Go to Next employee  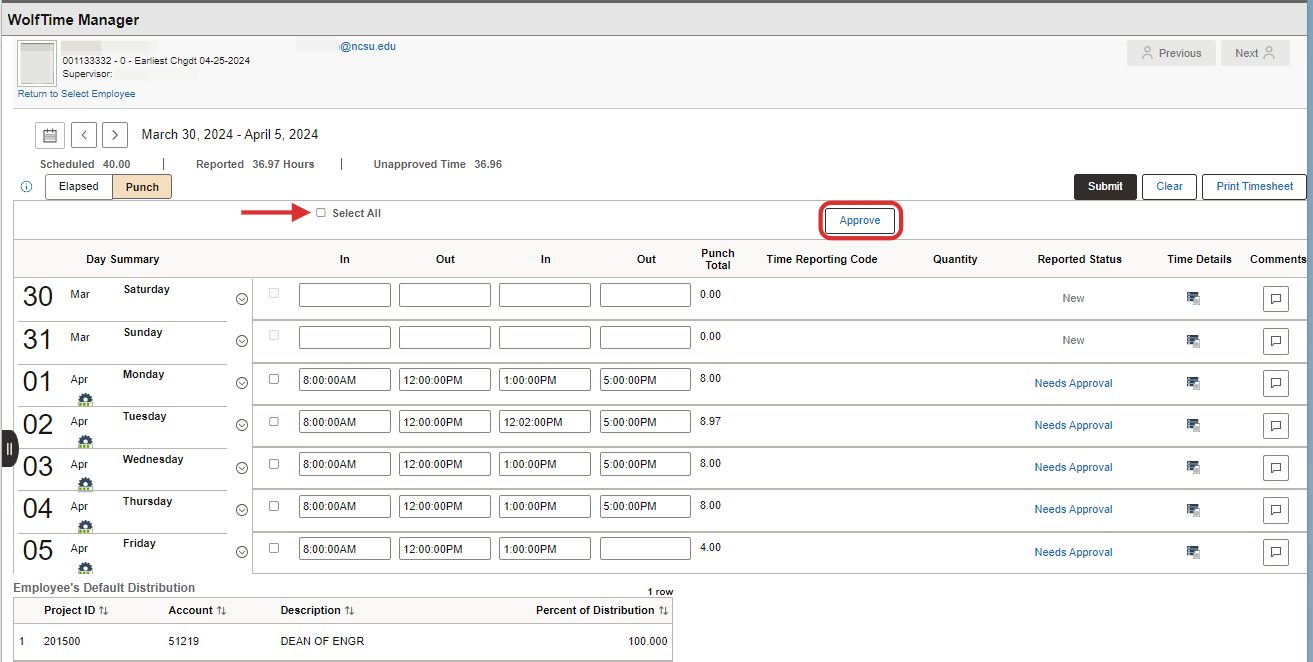(1255, 53)
